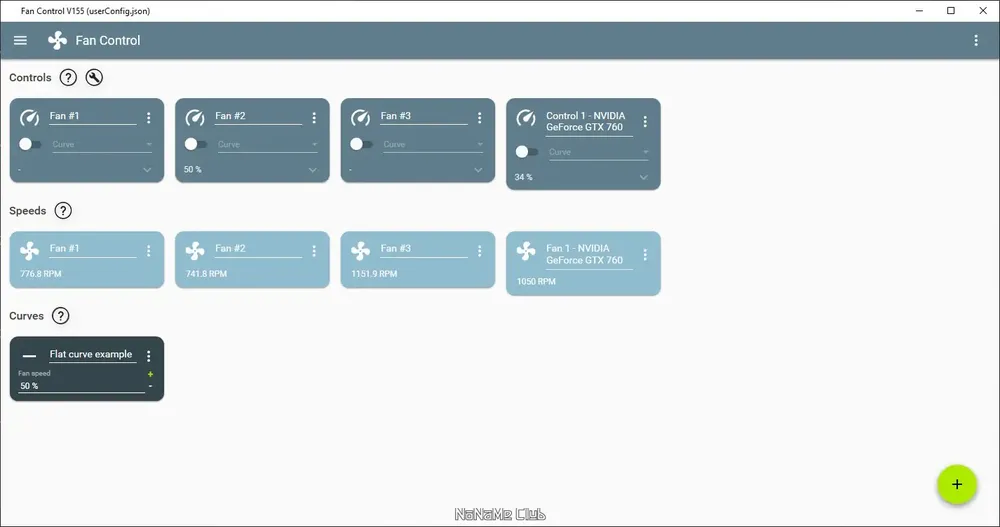Screen dimensions: 1000x527
Task: Click the green plus add floating button
Action: [957, 484]
